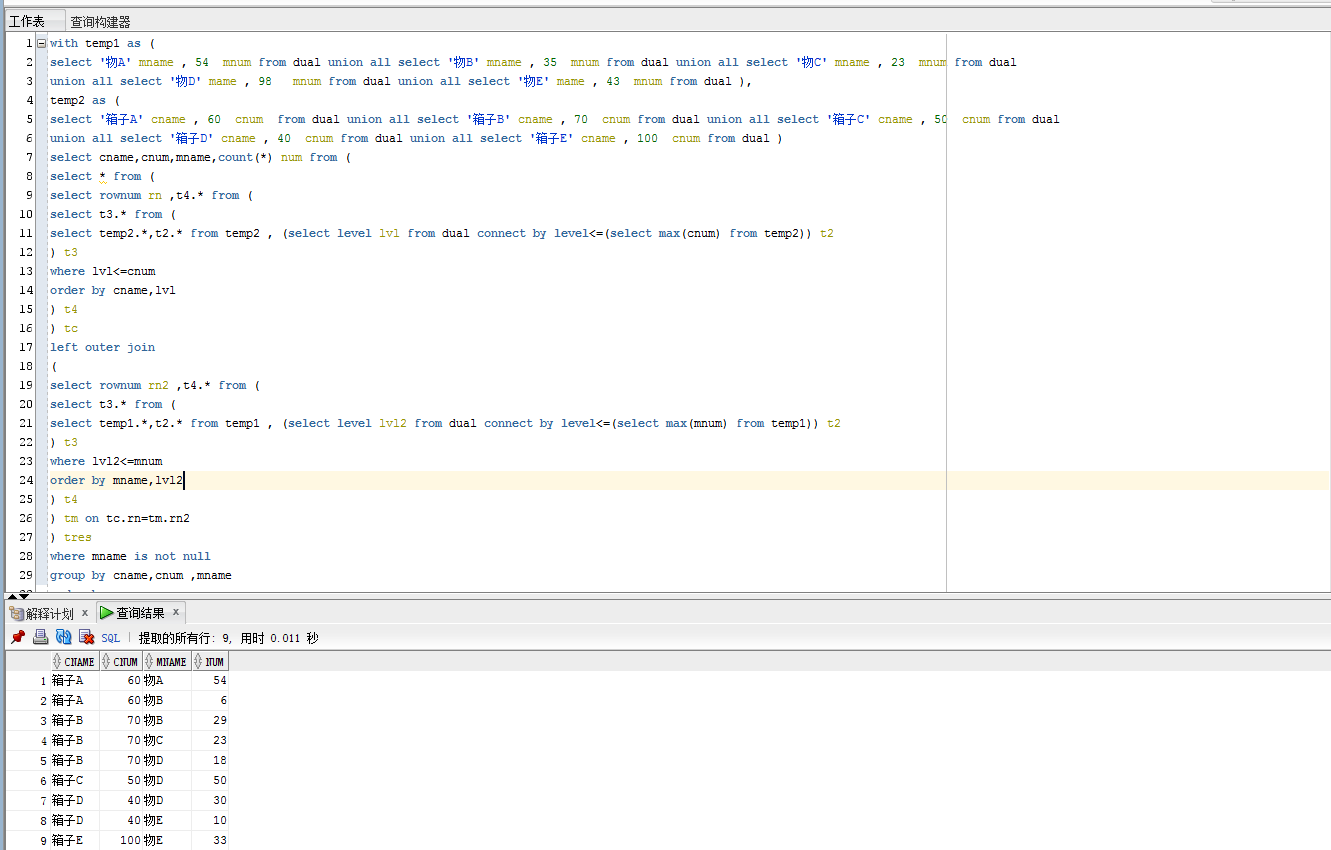
Task: Click the splitter arrows above the results panel
Action: coord(18,596)
